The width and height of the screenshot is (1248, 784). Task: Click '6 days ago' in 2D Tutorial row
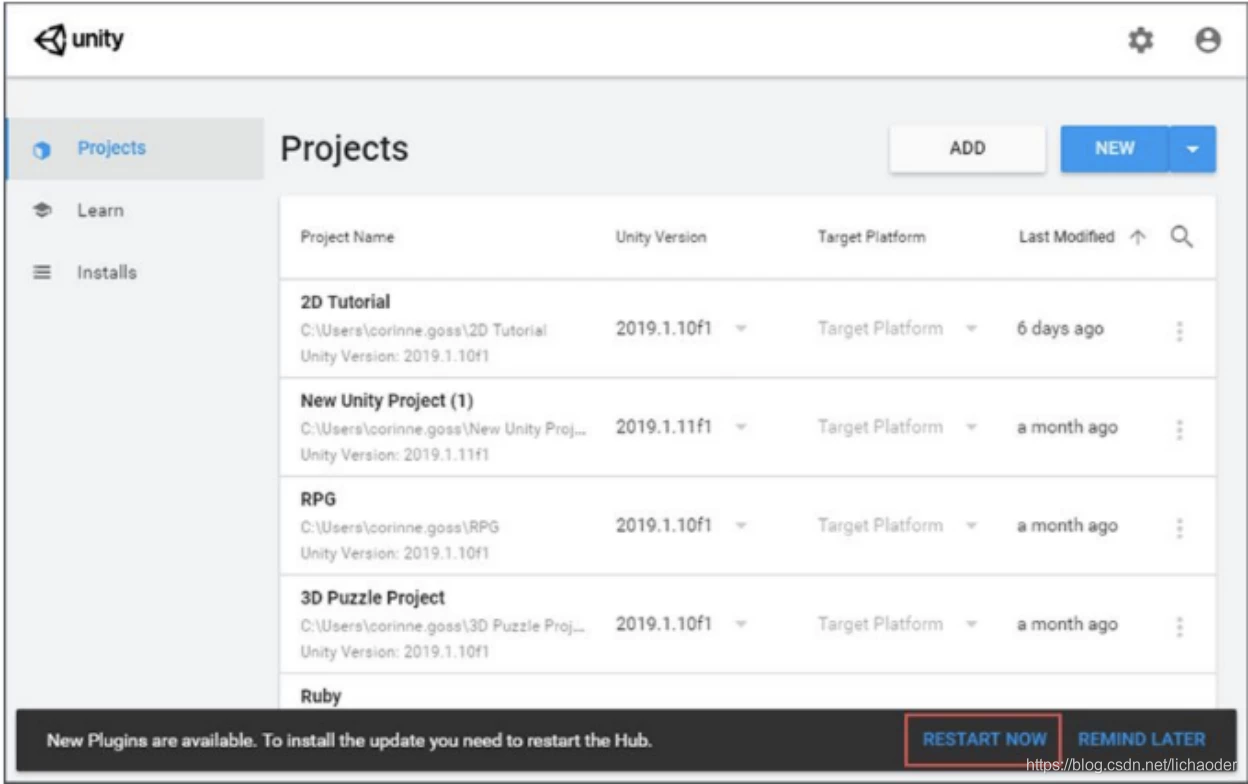click(x=1060, y=329)
